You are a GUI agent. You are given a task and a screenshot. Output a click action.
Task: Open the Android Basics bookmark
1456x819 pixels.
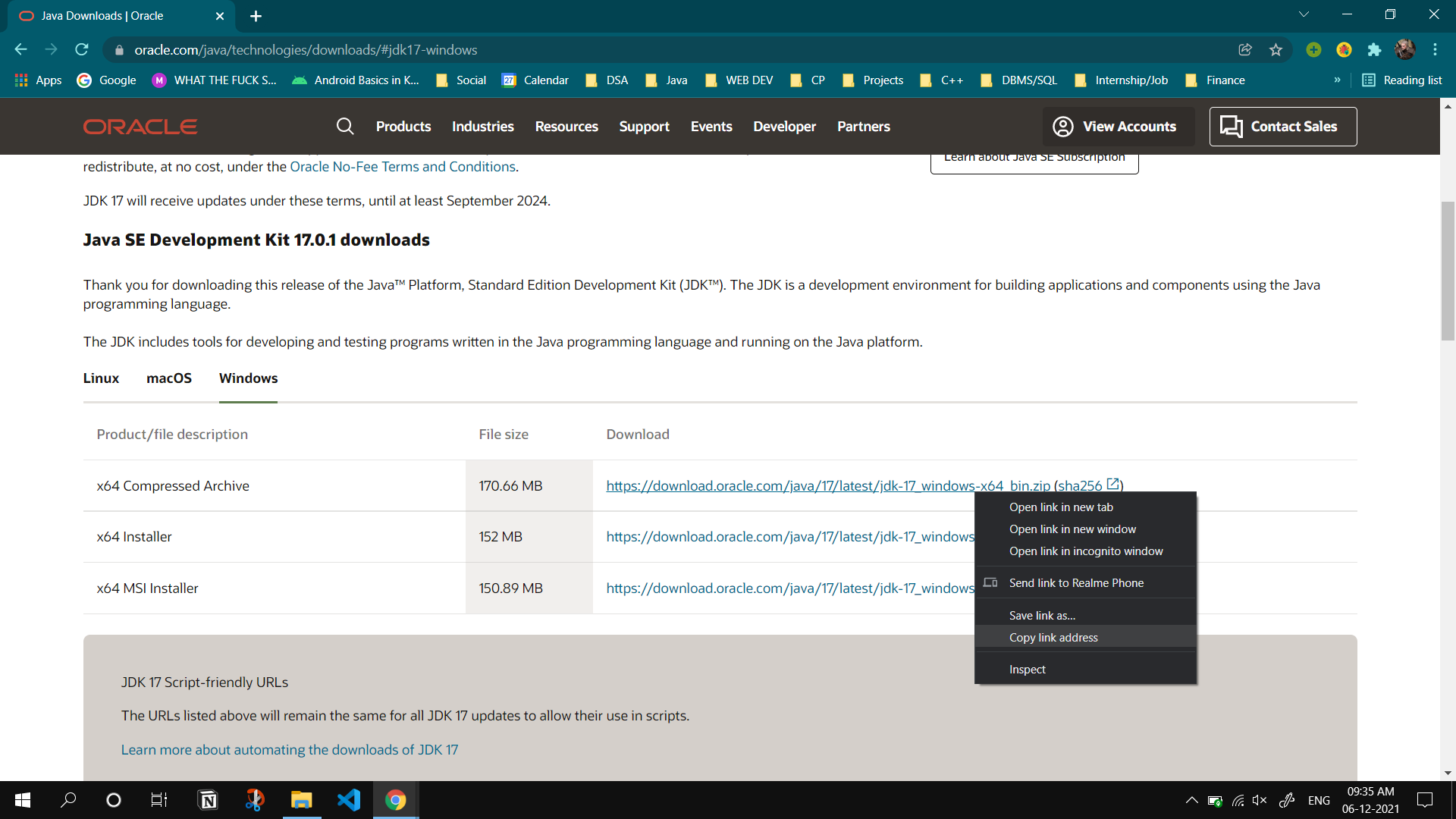click(x=356, y=80)
